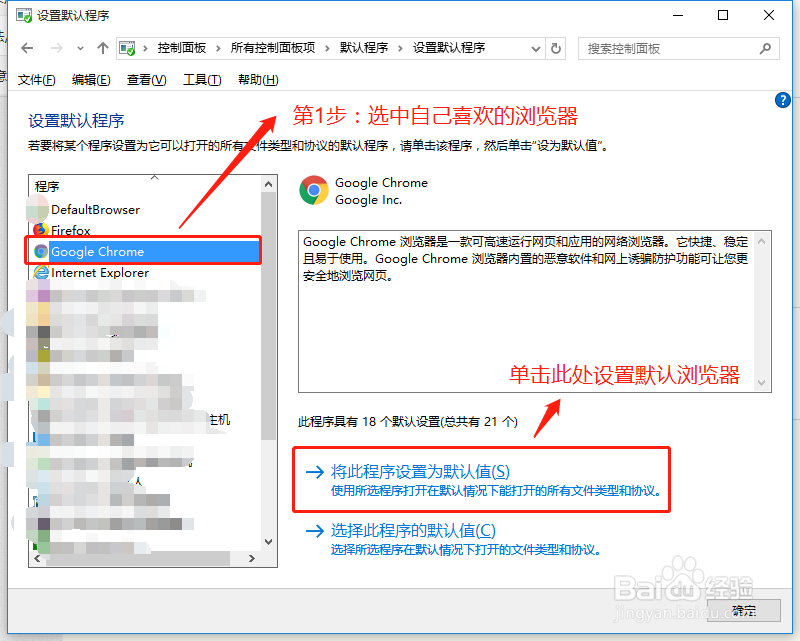The height and width of the screenshot is (641, 800).
Task: Go up one folder level arrow
Action: (103, 48)
